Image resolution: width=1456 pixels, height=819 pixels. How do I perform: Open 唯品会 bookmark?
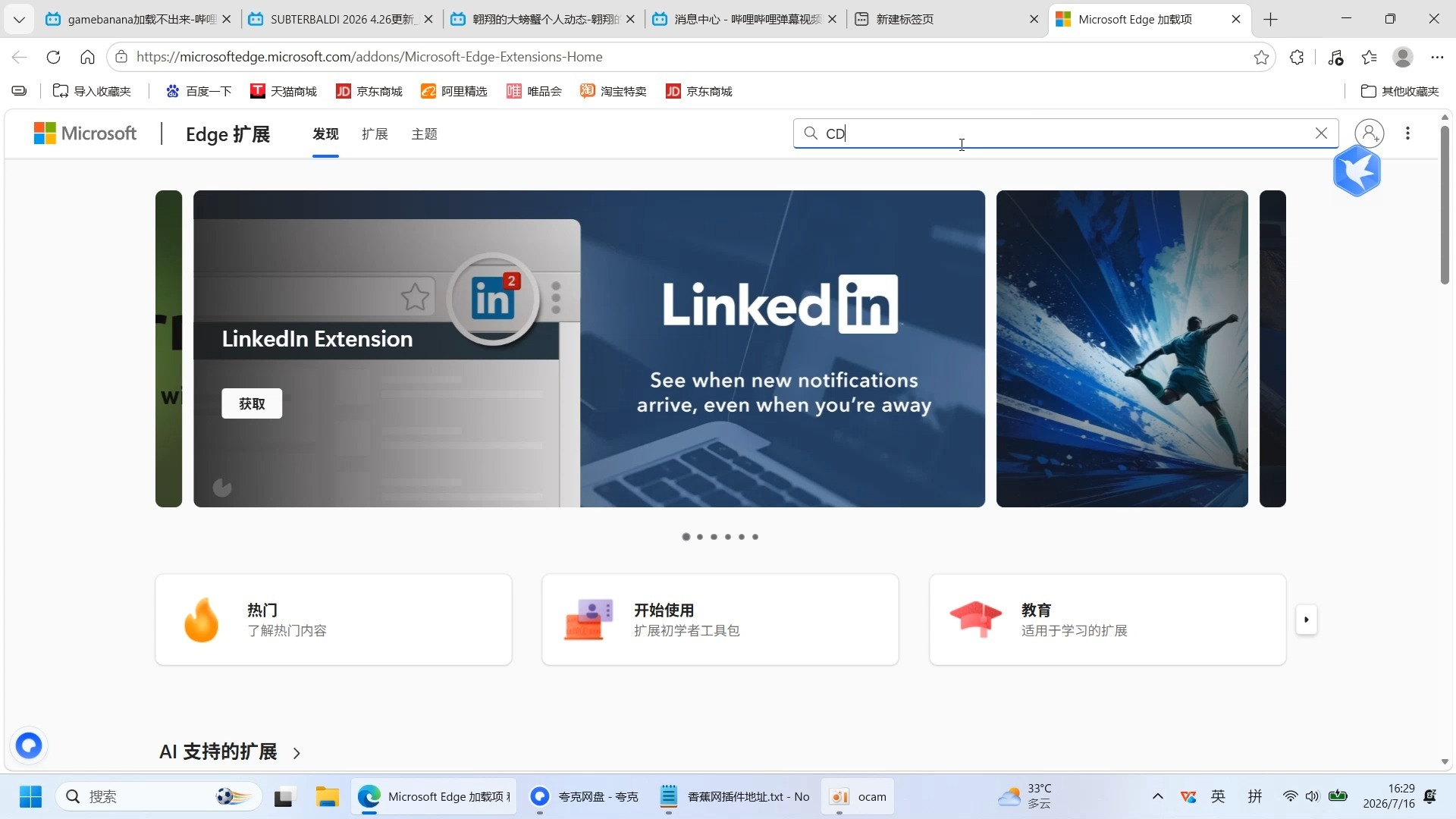coord(535,91)
